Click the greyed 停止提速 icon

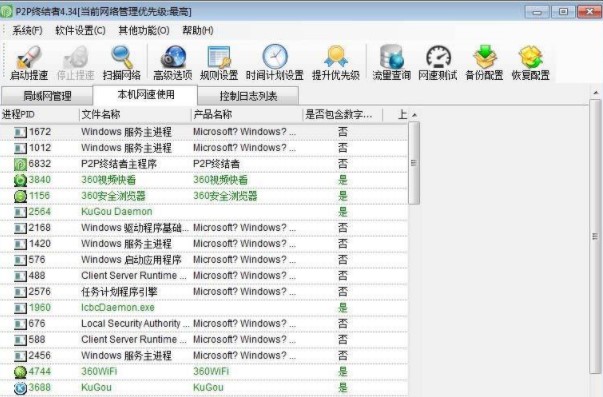tap(75, 57)
